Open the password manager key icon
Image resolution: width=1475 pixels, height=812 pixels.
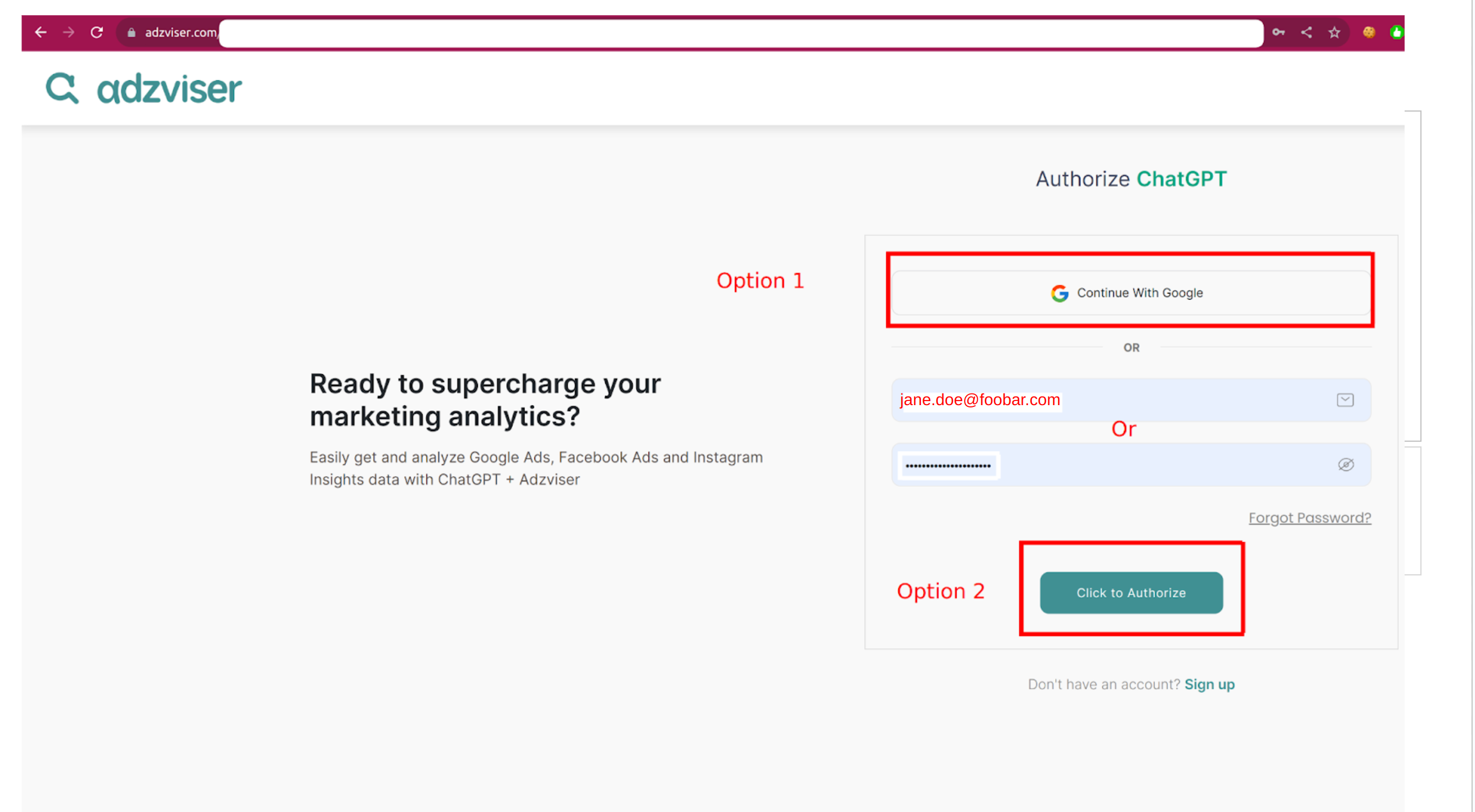1278,33
